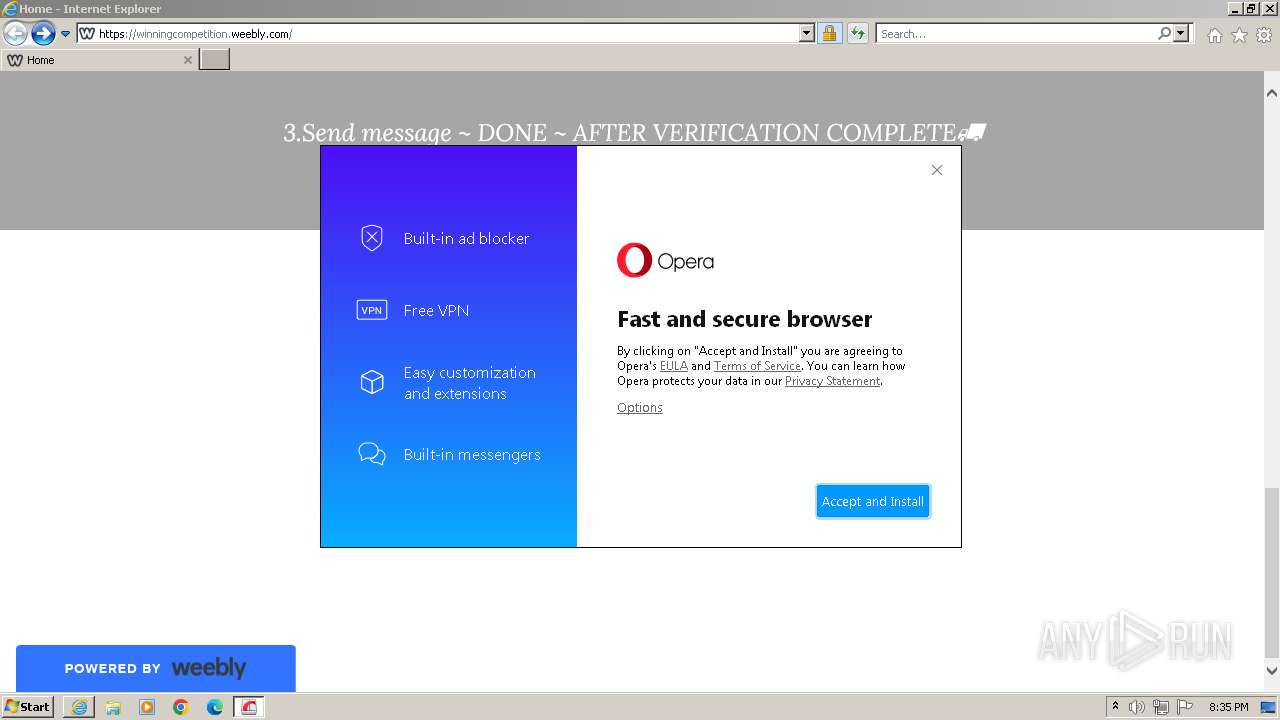Refresh the page using the refresh icon
Screen dimensions: 1280x720
857,34
